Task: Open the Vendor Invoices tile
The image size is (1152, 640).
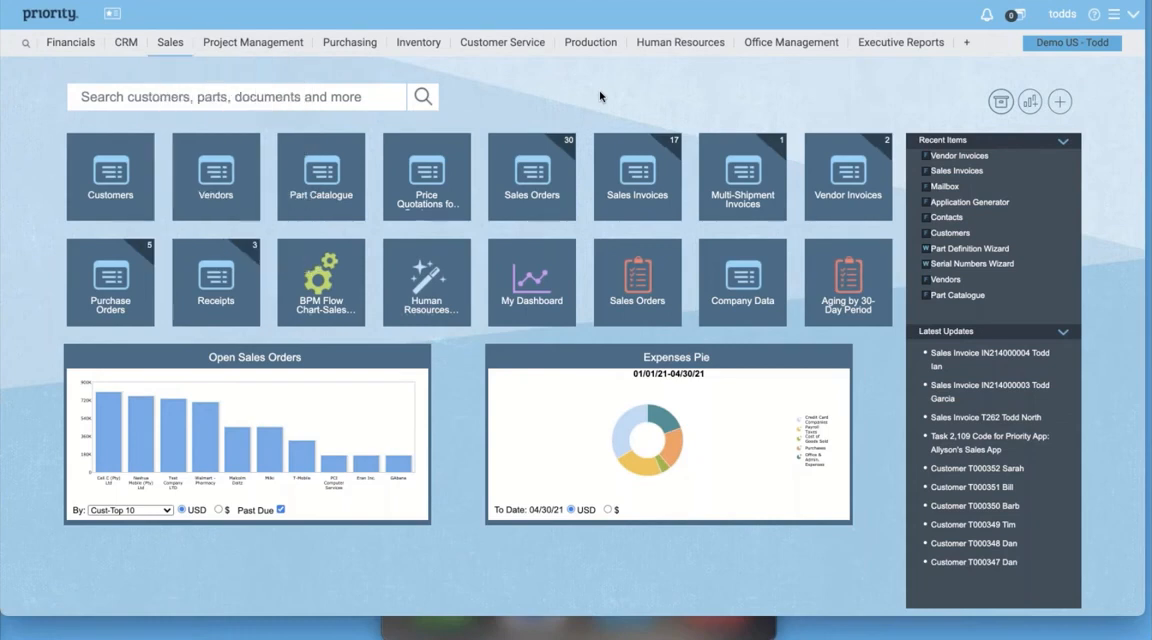Action: [849, 176]
